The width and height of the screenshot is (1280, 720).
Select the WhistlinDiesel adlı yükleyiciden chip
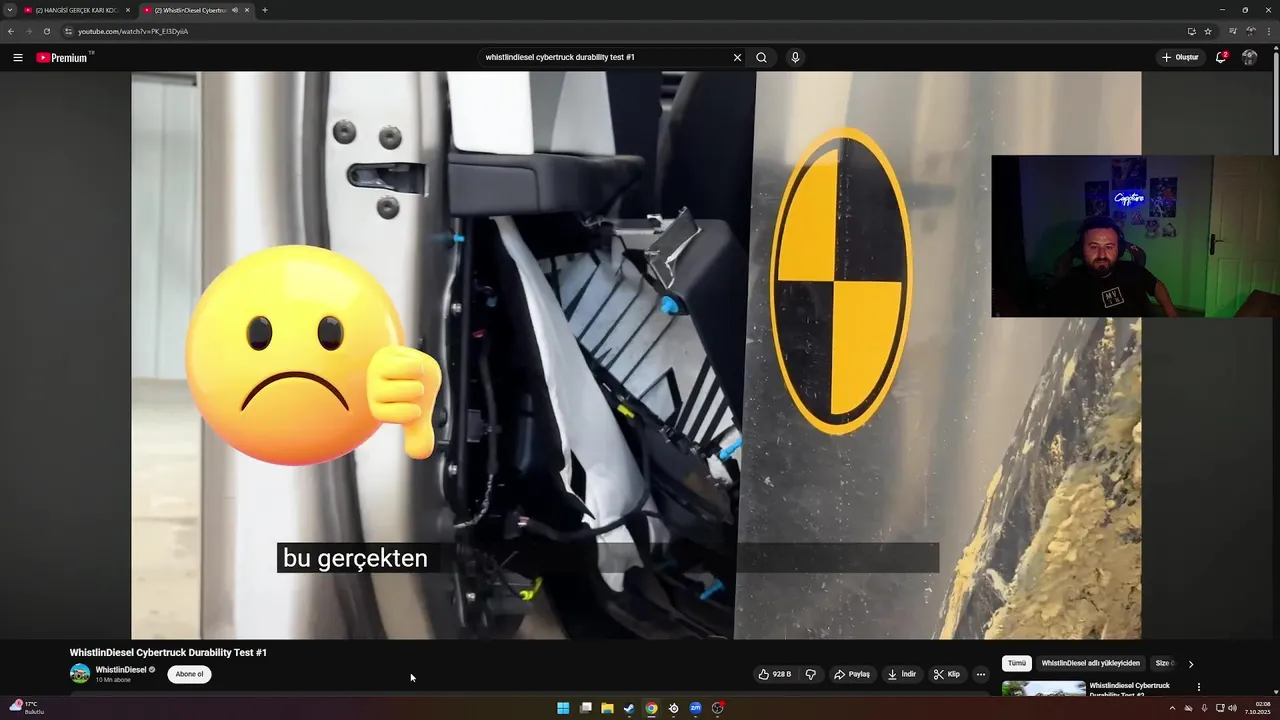1090,663
